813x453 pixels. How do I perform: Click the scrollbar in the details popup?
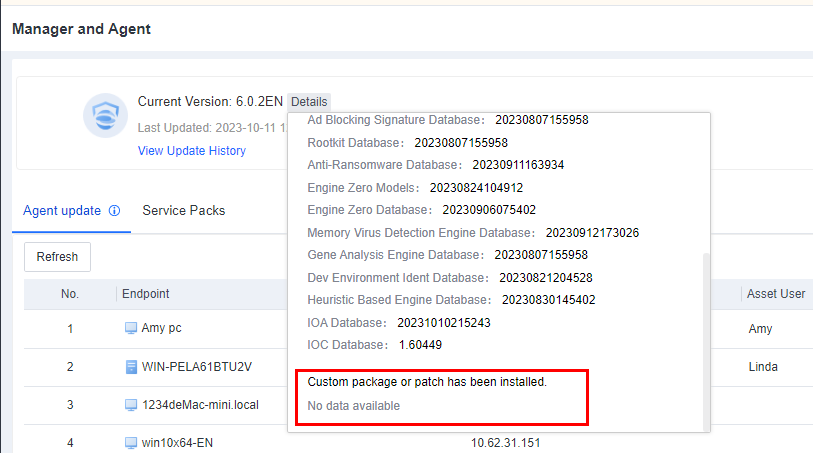coord(705,340)
